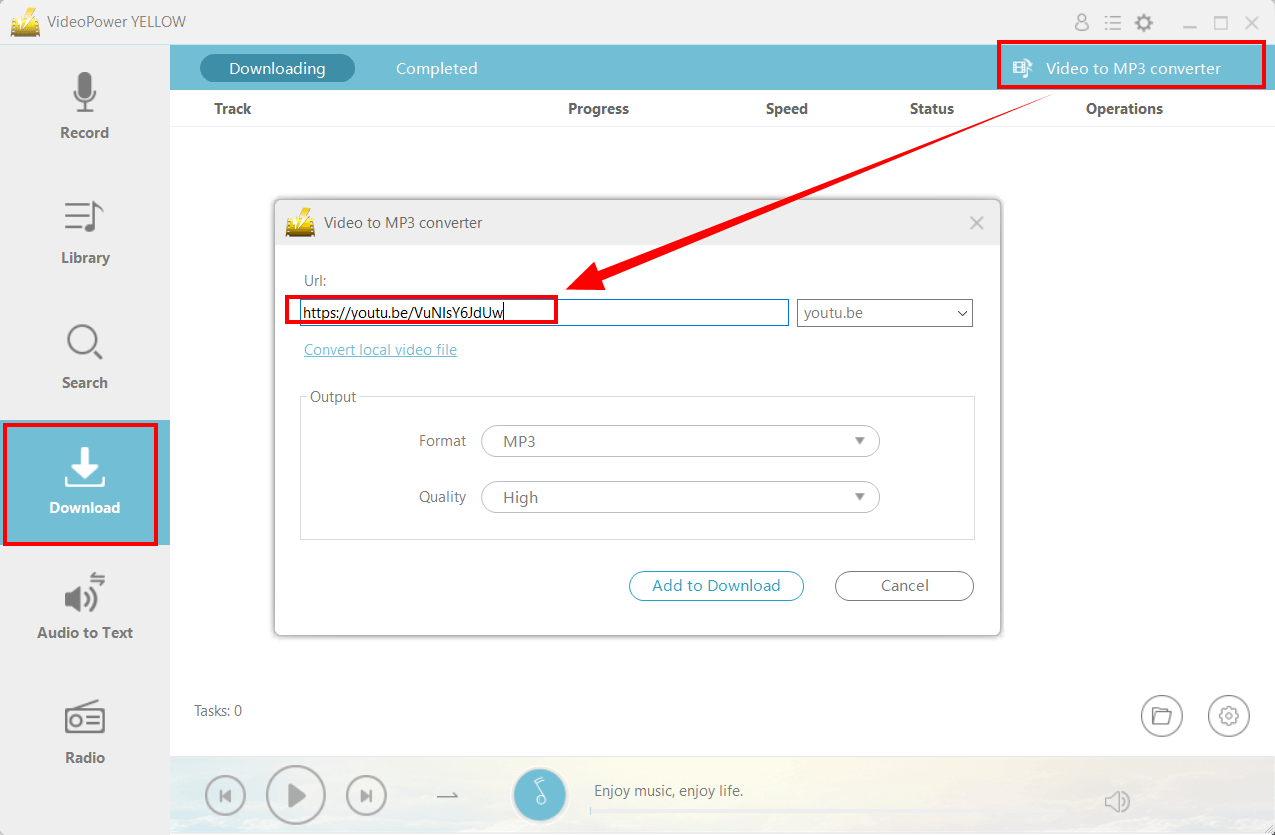The width and height of the screenshot is (1275, 835).
Task: Click the blue music key icon in player
Action: [540, 794]
